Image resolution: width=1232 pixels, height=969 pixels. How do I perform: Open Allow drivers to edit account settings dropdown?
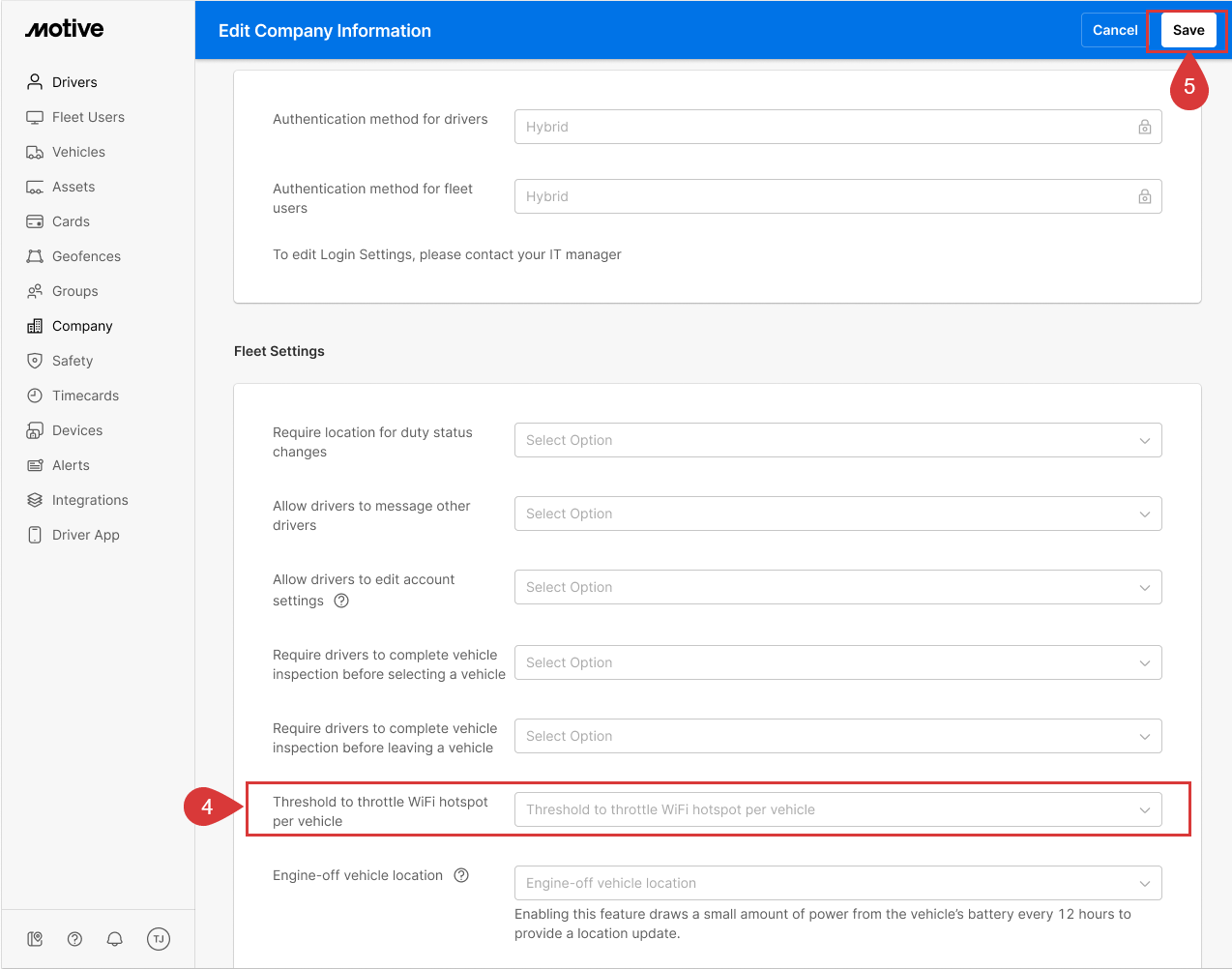[838, 587]
